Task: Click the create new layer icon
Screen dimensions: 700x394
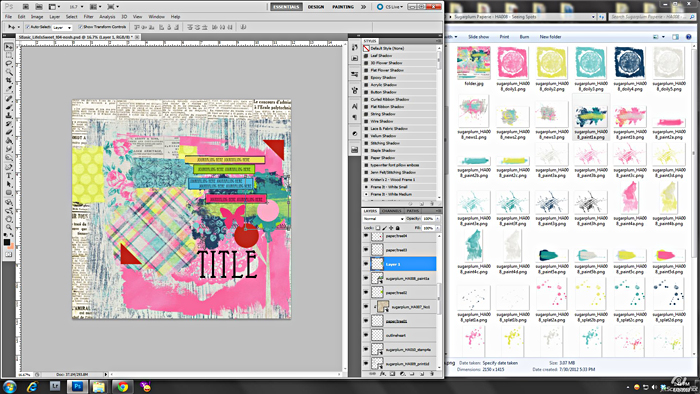Action: click(422, 374)
